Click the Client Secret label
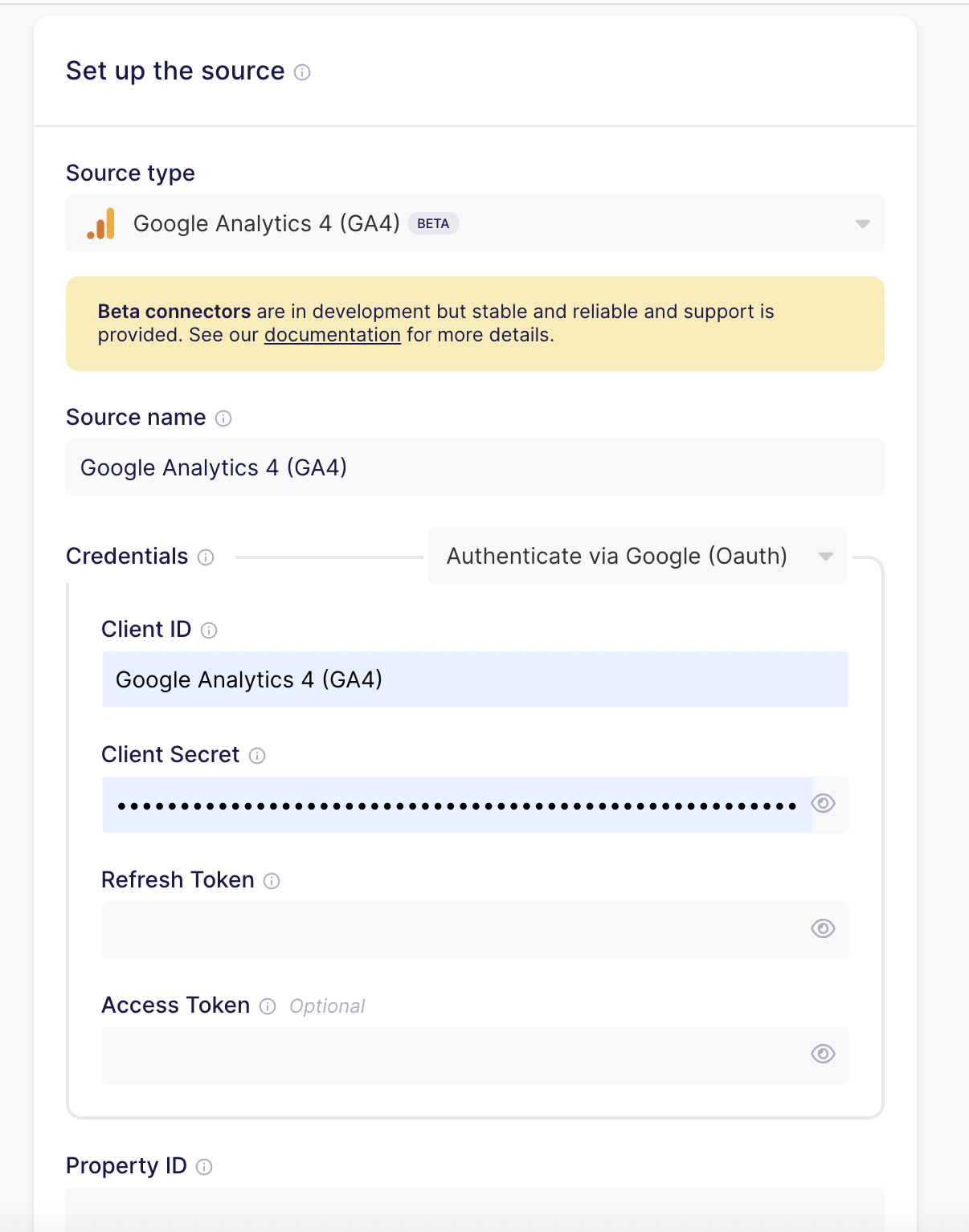 click(x=170, y=755)
